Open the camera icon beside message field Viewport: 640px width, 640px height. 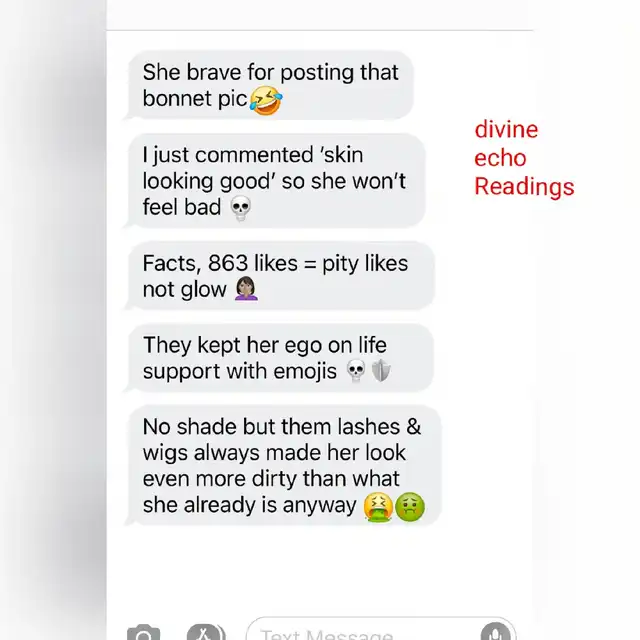[x=143, y=632]
